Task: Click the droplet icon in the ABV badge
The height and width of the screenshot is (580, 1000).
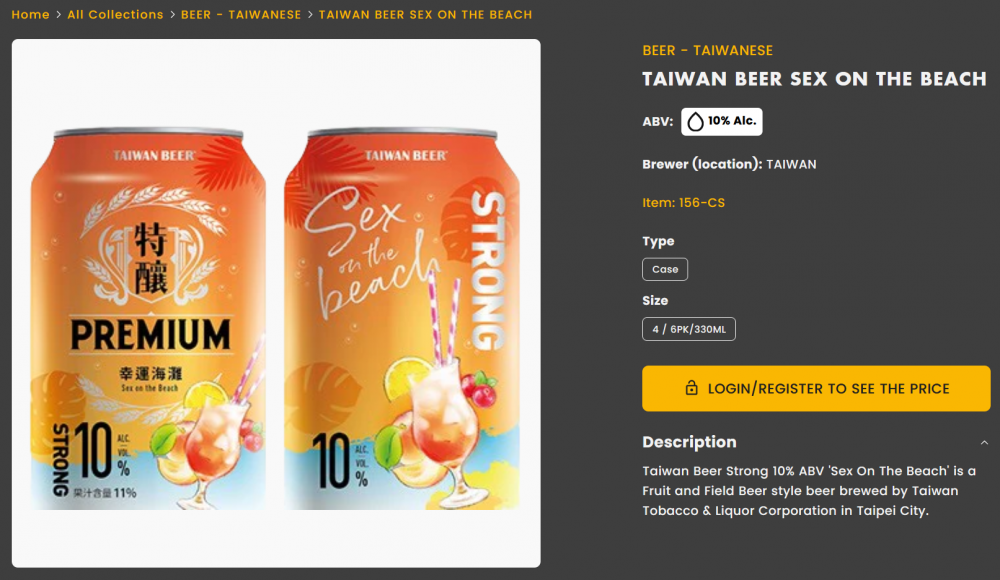Action: (x=695, y=122)
